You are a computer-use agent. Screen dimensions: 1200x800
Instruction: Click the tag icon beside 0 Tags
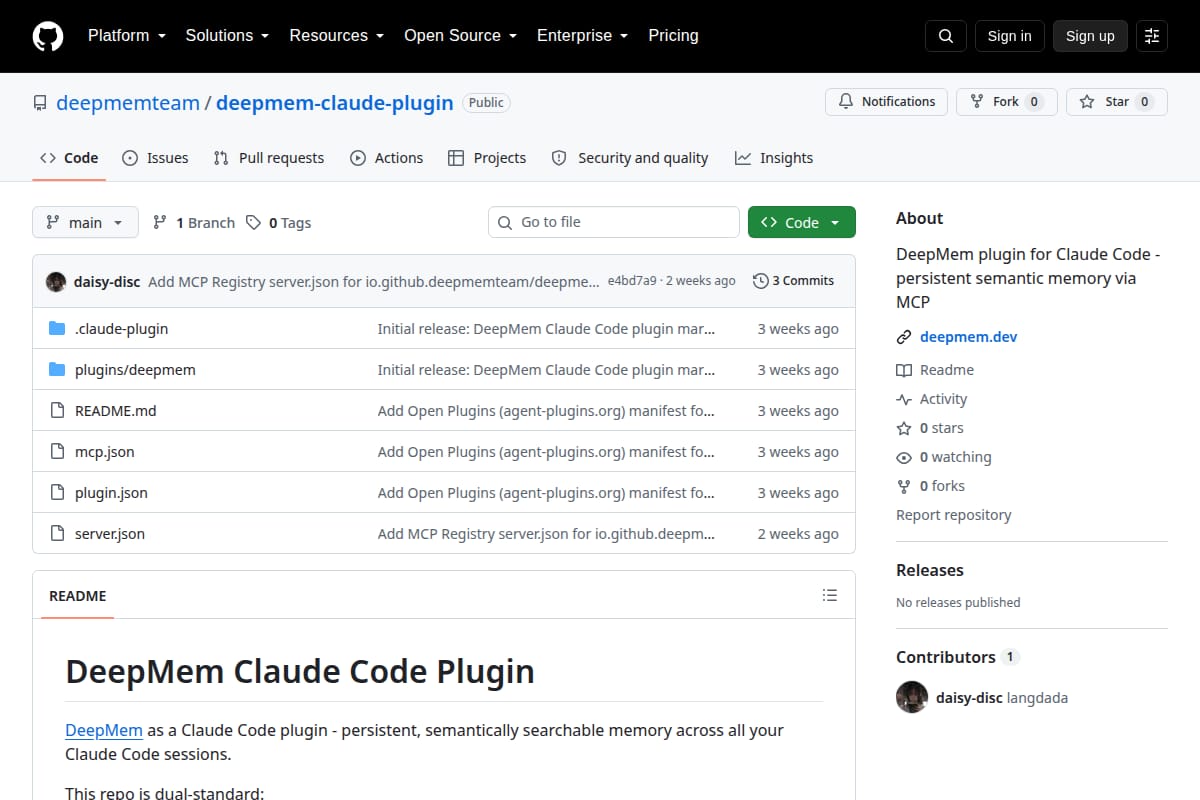253,222
